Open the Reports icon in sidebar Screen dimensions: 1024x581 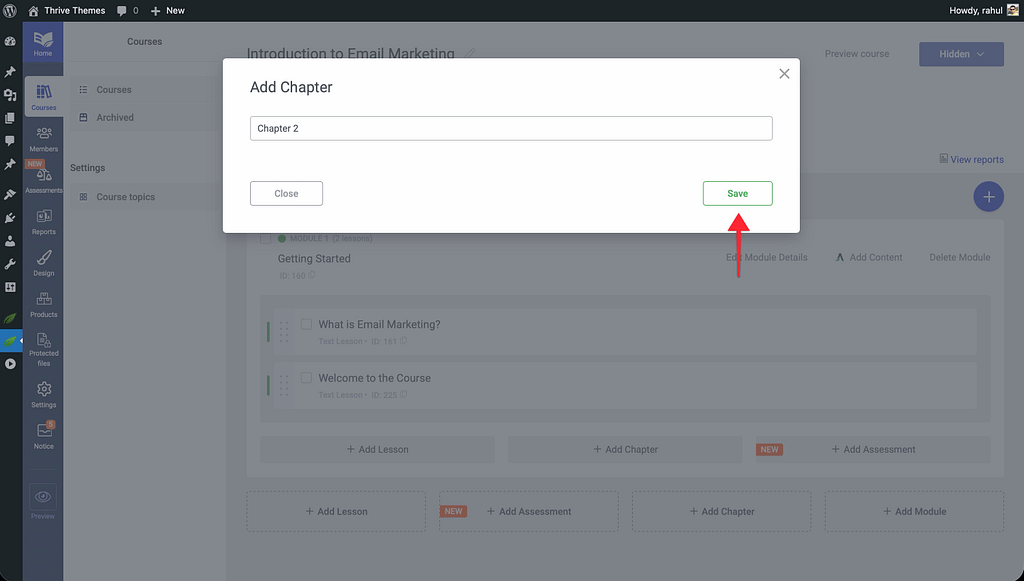(x=44, y=221)
